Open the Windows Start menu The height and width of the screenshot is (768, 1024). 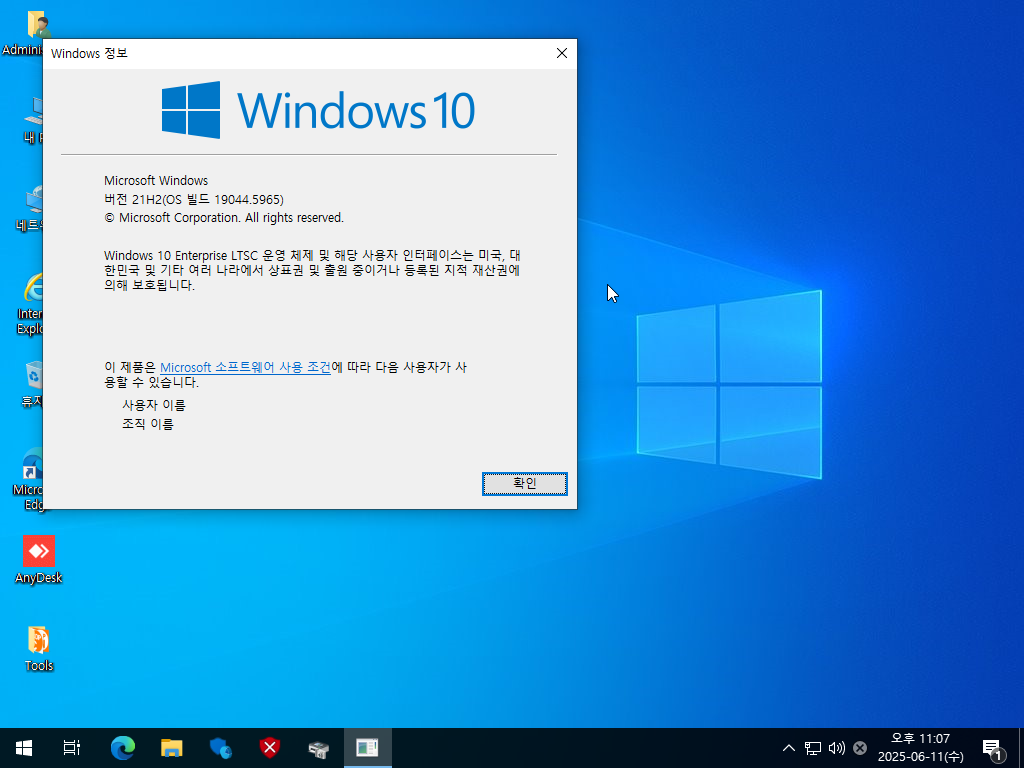click(24, 748)
